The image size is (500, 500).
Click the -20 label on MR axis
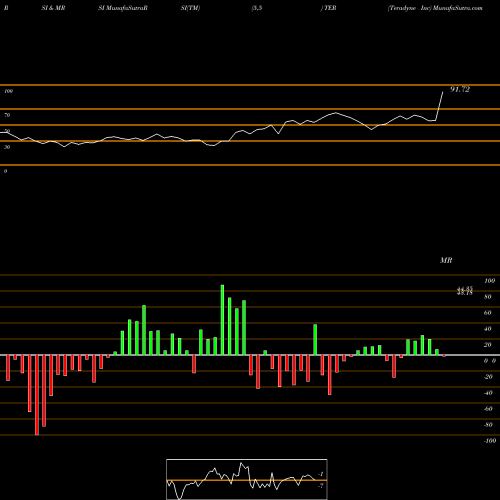[x=488, y=377]
